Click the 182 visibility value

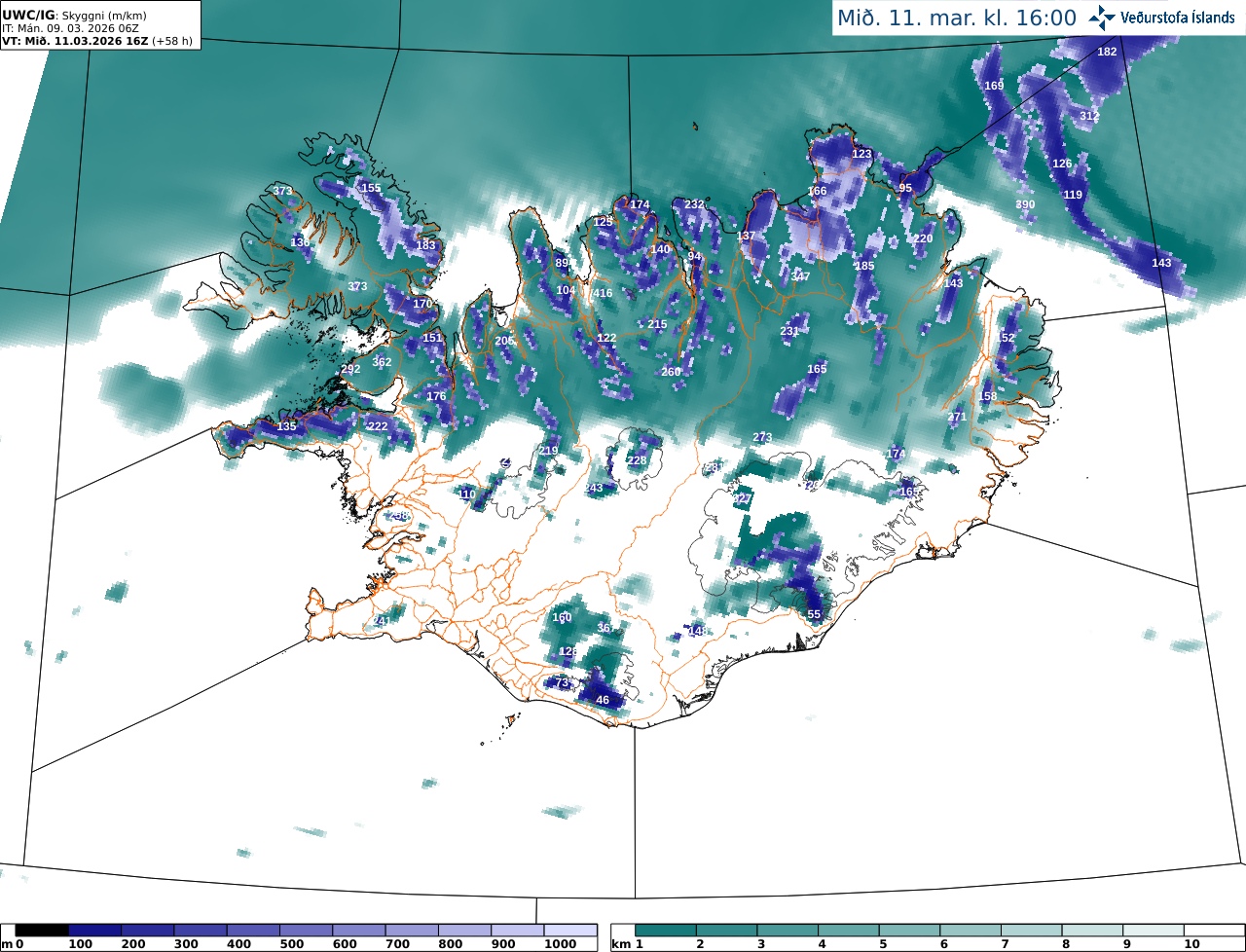coord(1107,52)
